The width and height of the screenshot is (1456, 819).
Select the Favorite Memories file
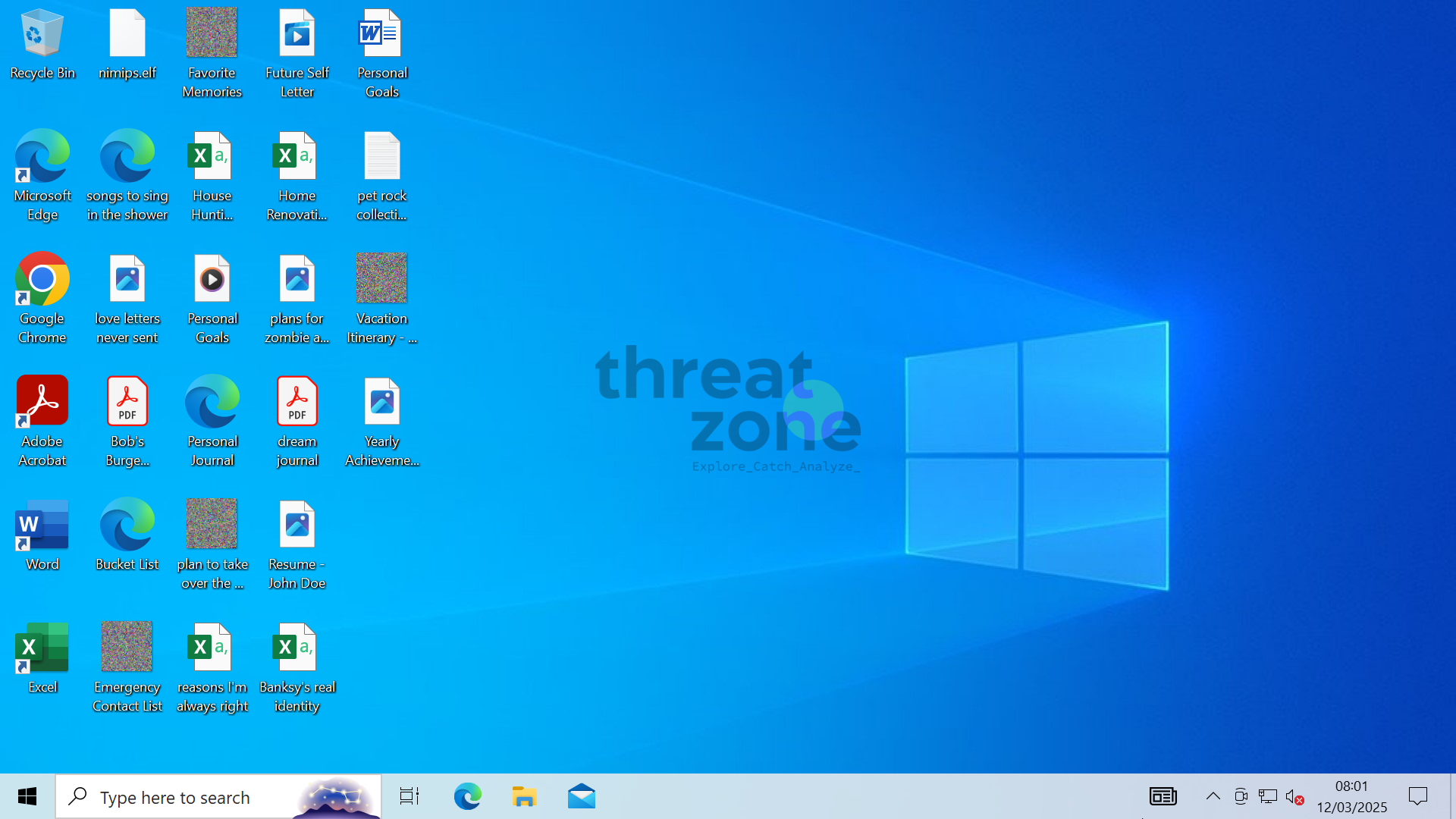(212, 55)
